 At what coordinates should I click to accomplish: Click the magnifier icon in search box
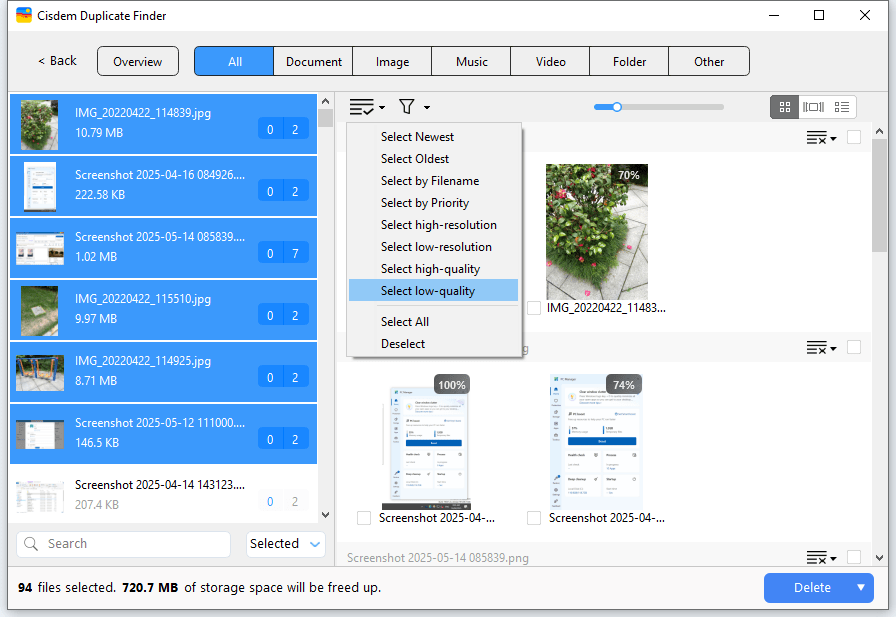32,544
